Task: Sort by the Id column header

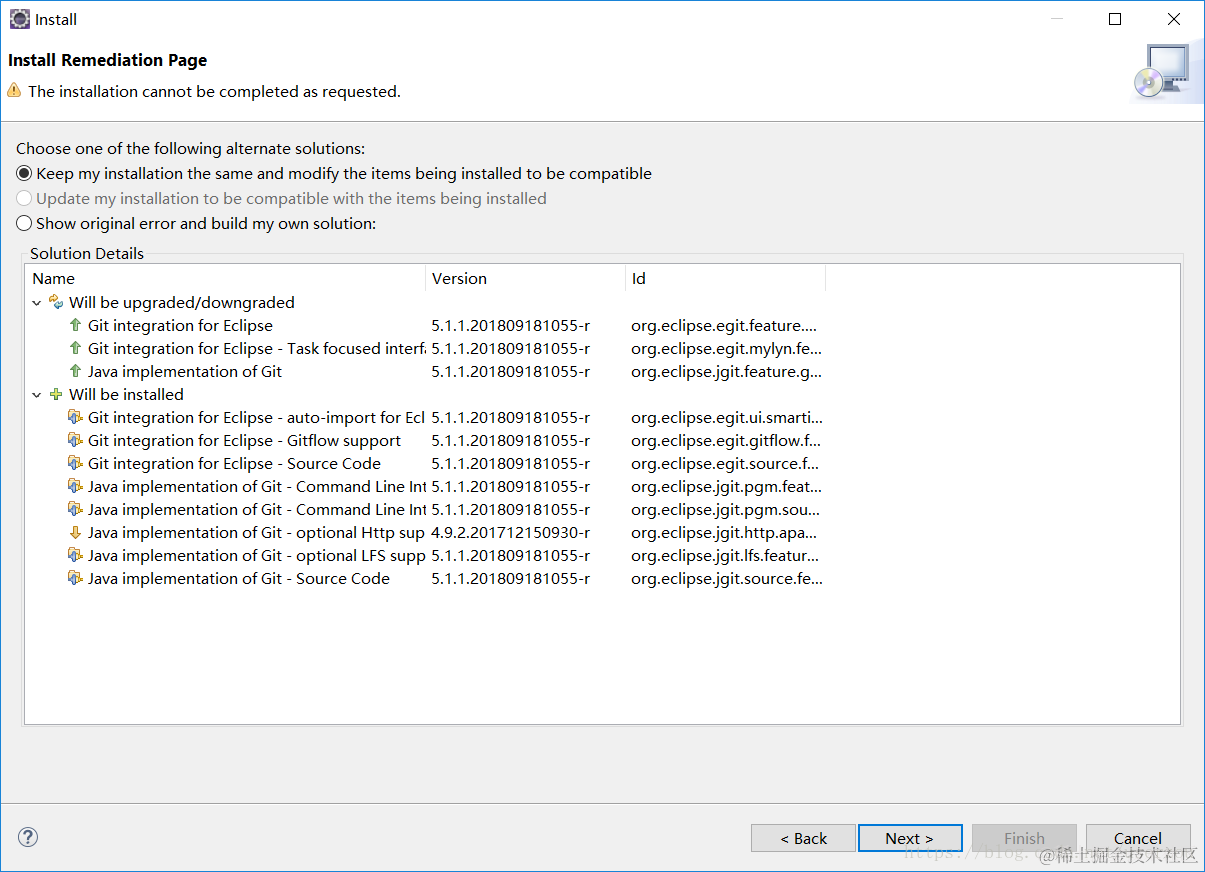Action: pyautogui.click(x=725, y=278)
